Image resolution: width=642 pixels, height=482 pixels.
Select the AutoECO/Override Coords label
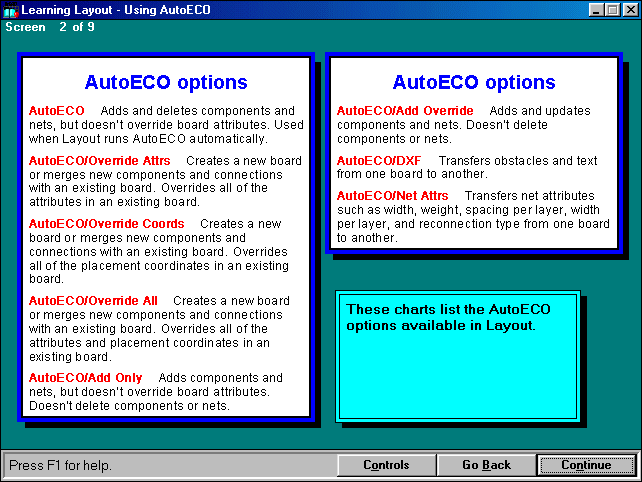pos(106,224)
